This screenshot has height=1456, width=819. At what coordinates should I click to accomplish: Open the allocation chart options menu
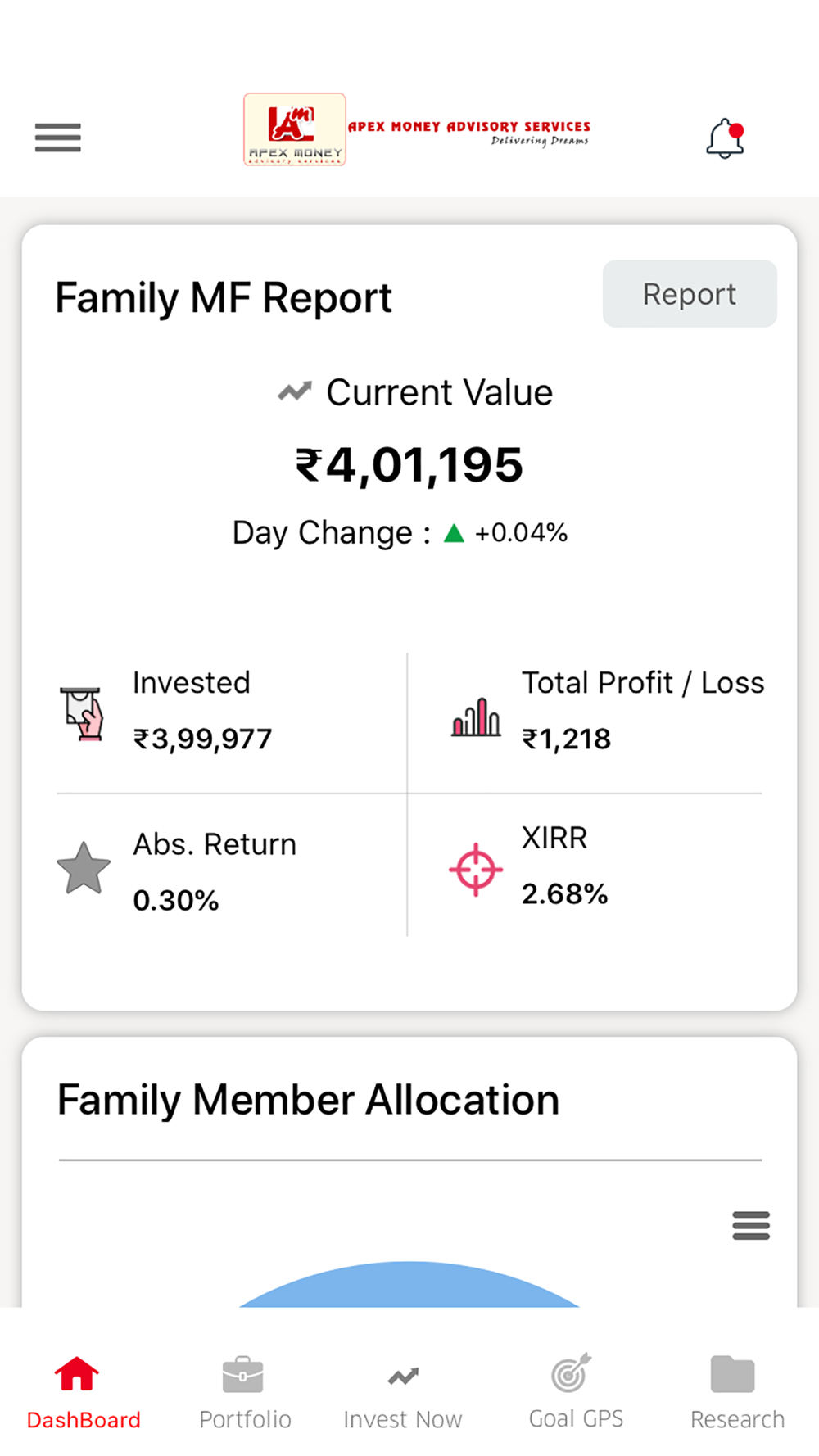(751, 1225)
